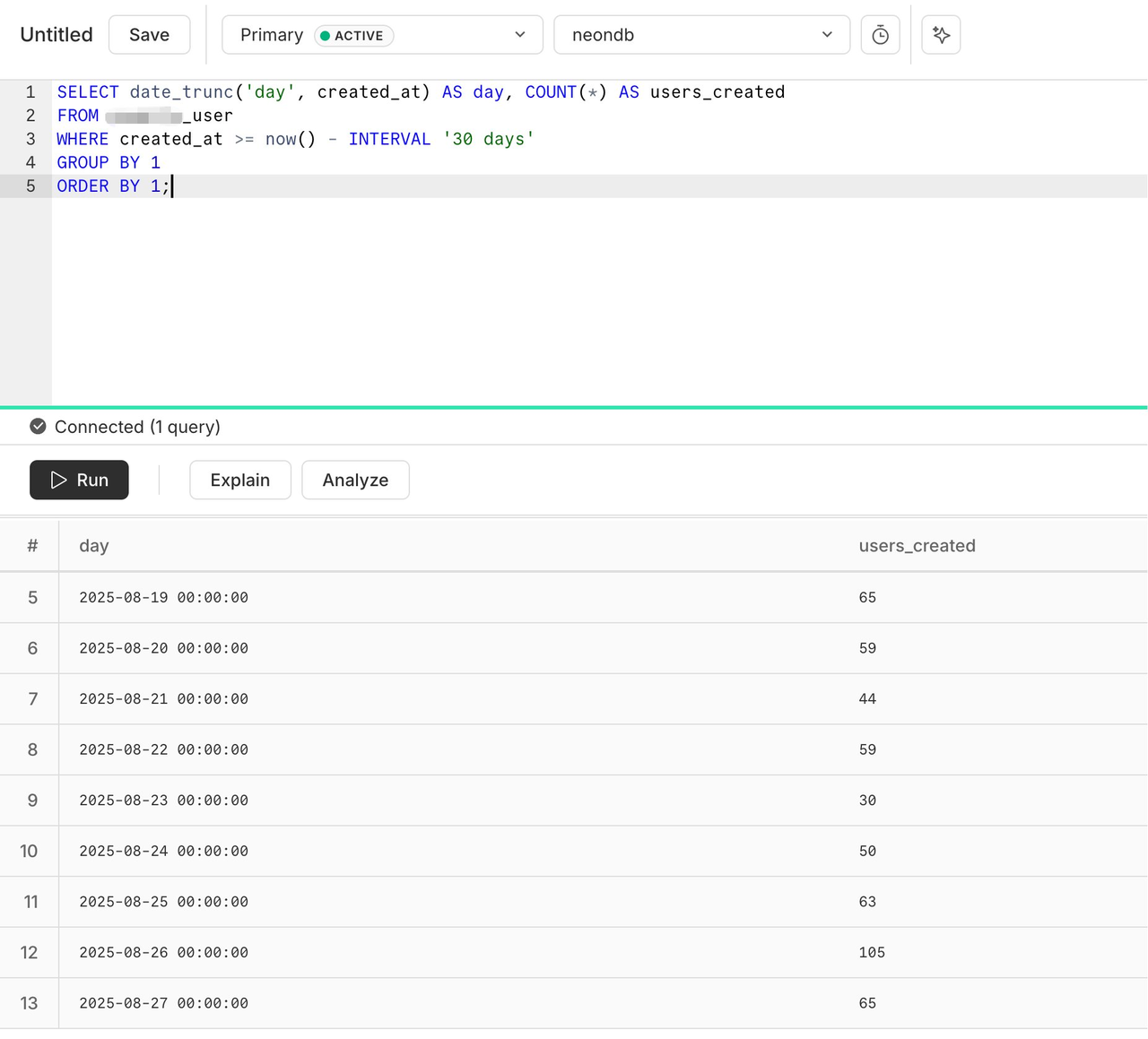The height and width of the screenshot is (1039, 1148).
Task: Explain the current SQL query
Action: pos(240,481)
